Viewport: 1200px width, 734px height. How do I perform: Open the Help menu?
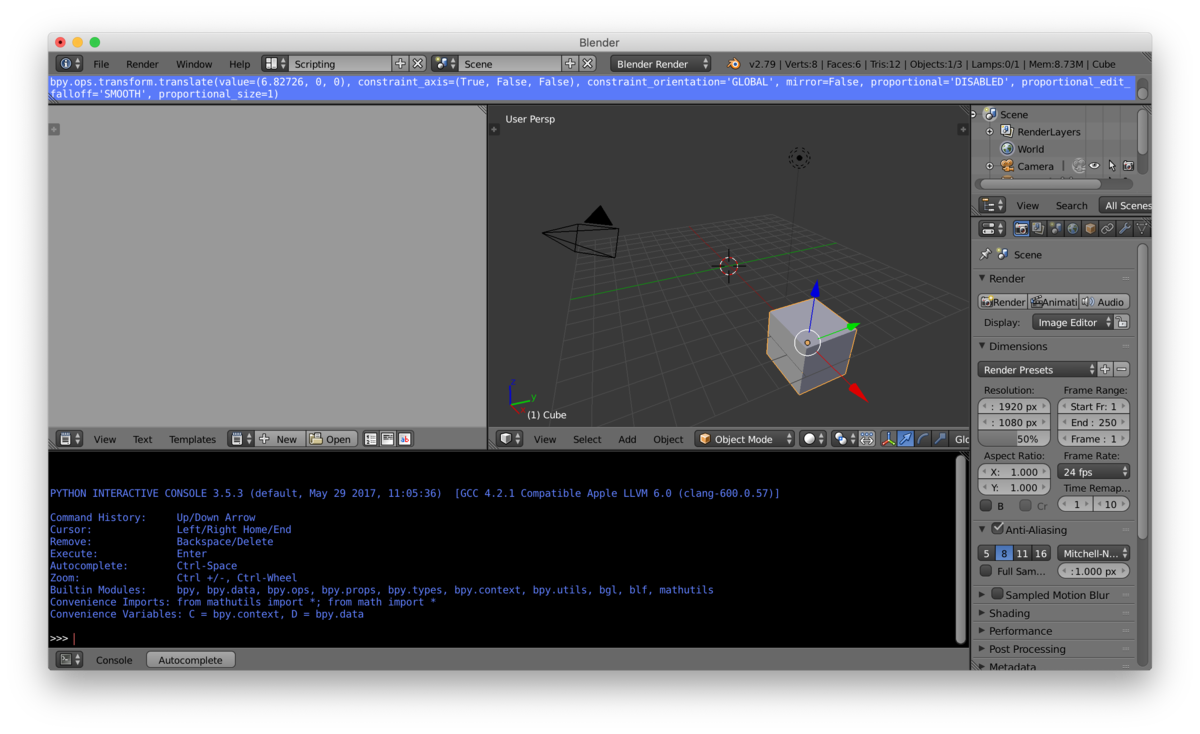[239, 64]
